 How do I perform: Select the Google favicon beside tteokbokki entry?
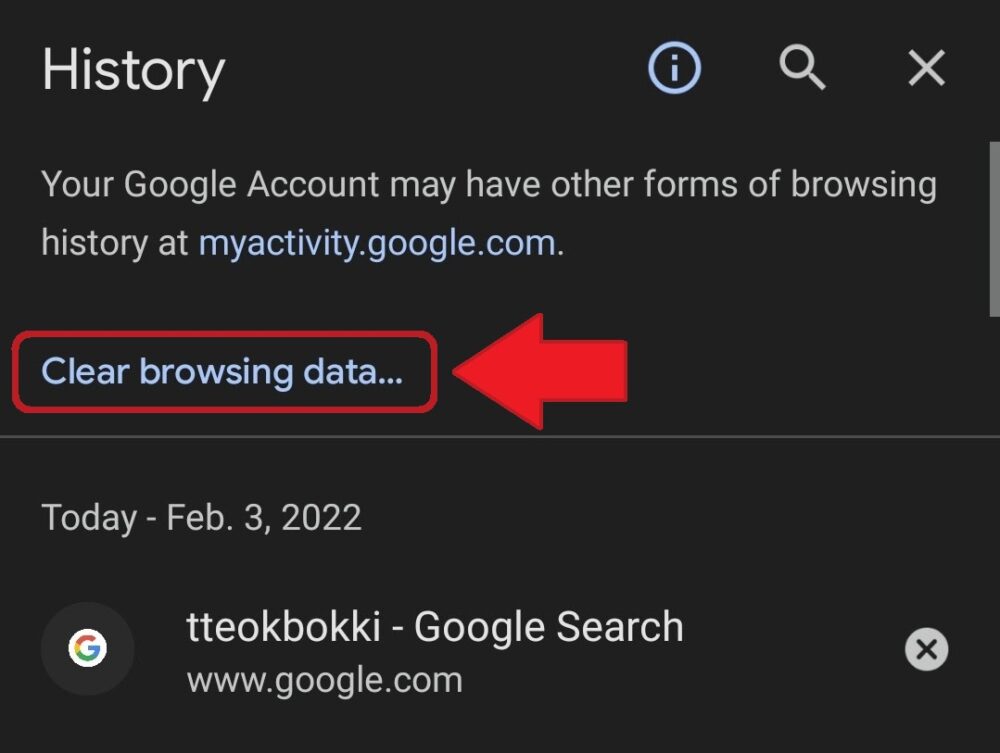point(88,649)
